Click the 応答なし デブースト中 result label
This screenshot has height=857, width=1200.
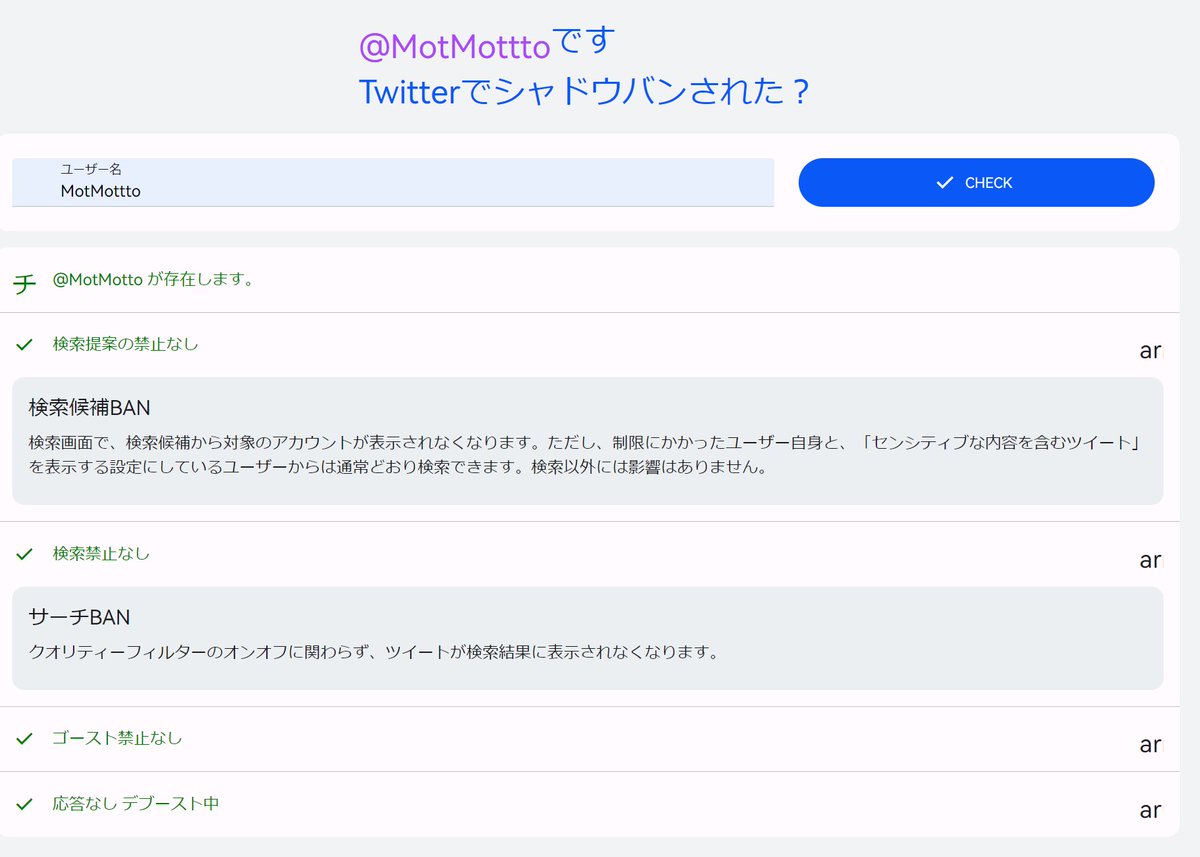click(136, 803)
